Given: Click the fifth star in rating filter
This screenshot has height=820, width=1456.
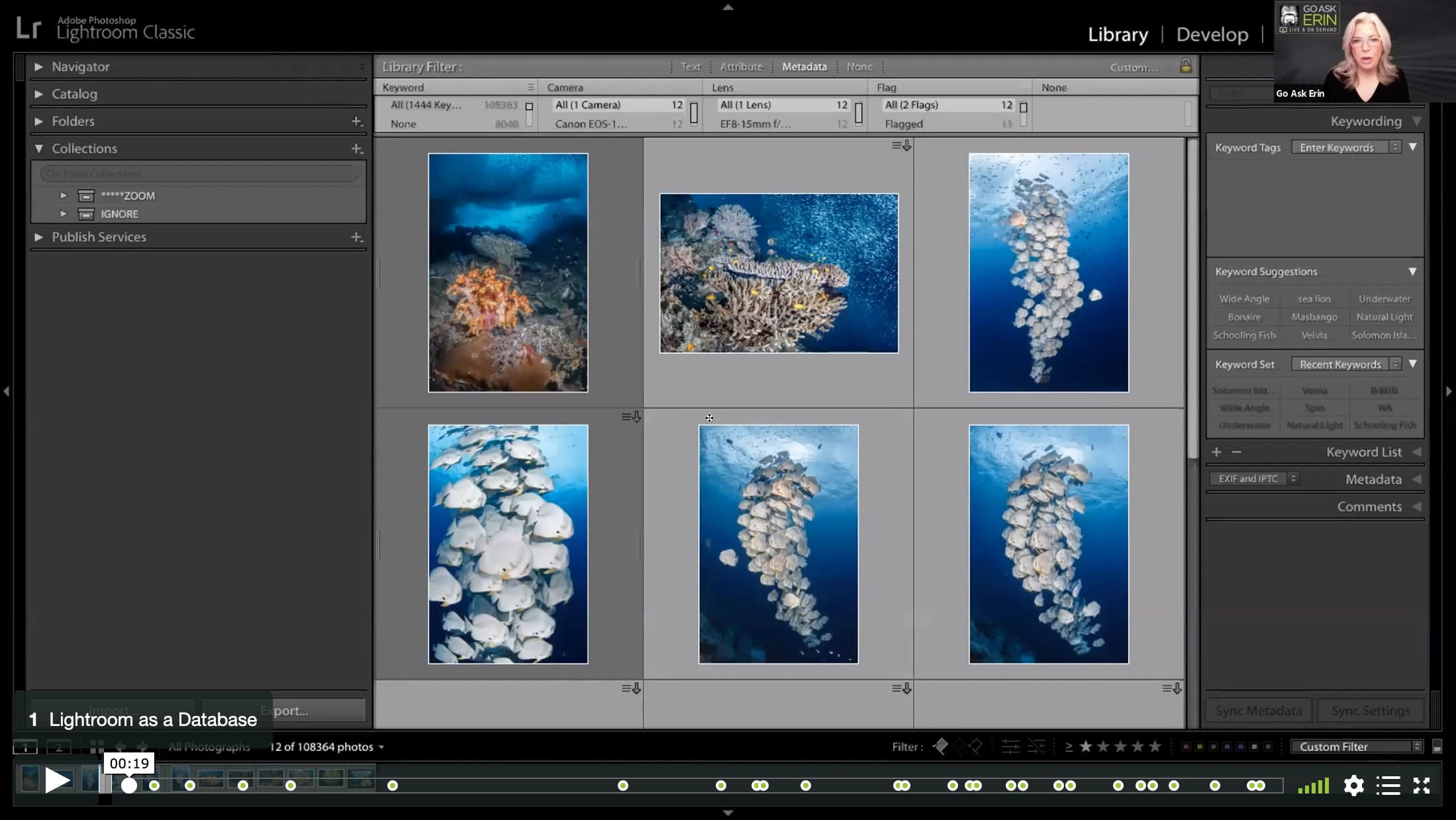Looking at the screenshot, I should pyautogui.click(x=1155, y=746).
